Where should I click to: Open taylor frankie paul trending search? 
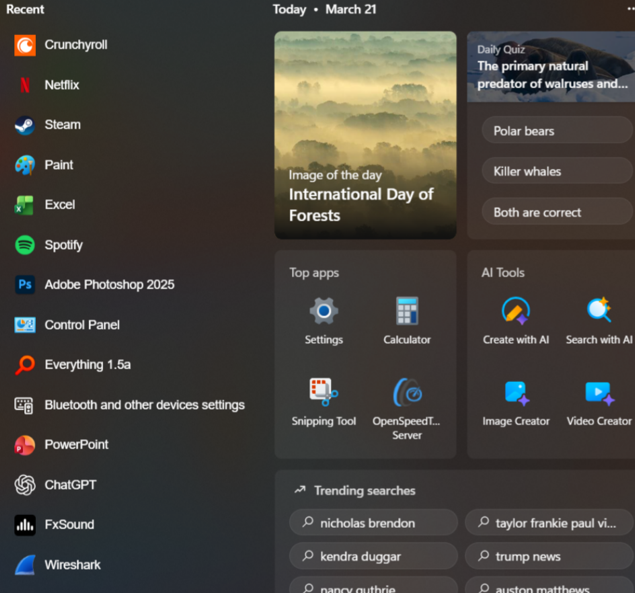coord(549,523)
